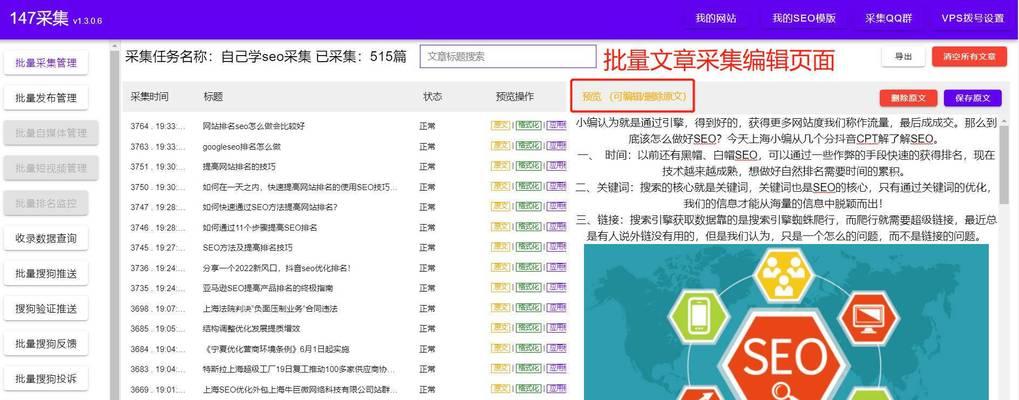Click 格式化 tag for 如何通过11个步骤提高SEO排名
The height and width of the screenshot is (400, 1019).
click(x=528, y=227)
